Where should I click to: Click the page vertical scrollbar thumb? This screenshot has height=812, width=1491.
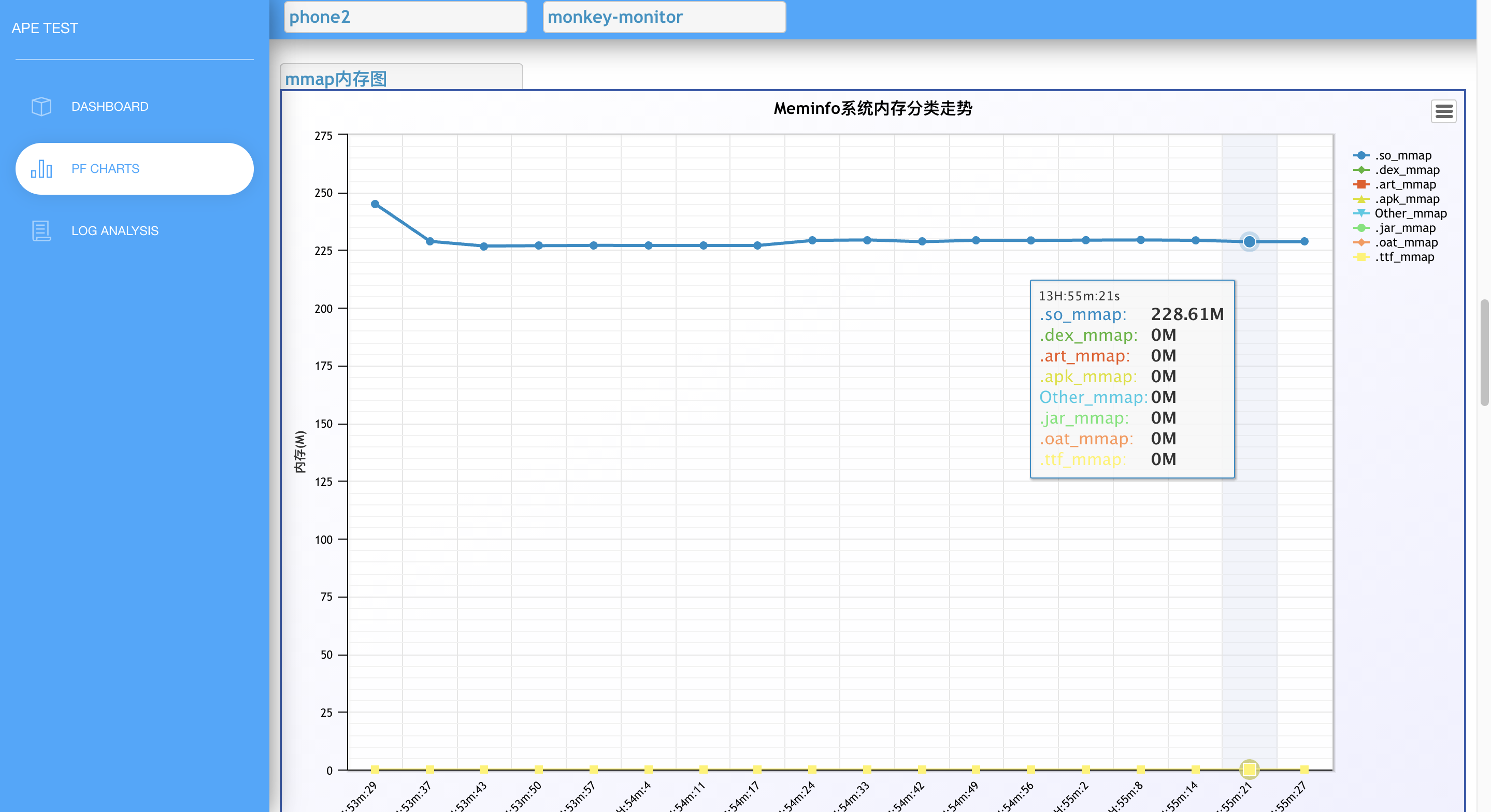point(1484,353)
